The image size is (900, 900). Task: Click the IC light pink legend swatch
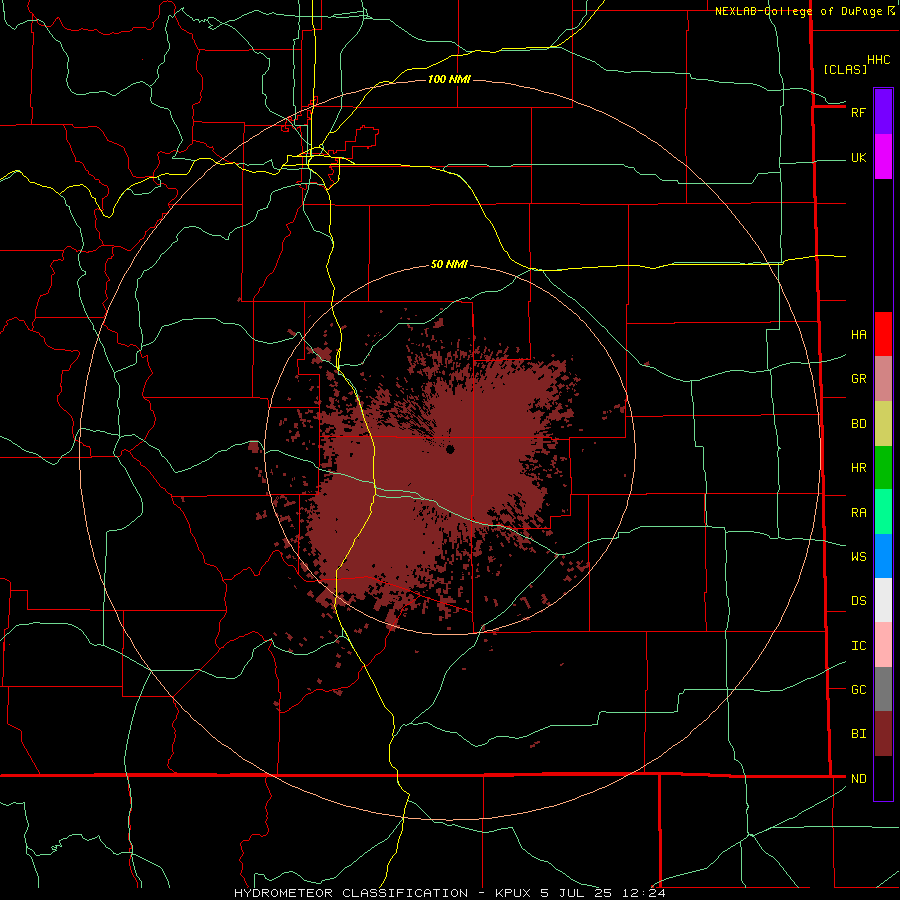point(883,645)
